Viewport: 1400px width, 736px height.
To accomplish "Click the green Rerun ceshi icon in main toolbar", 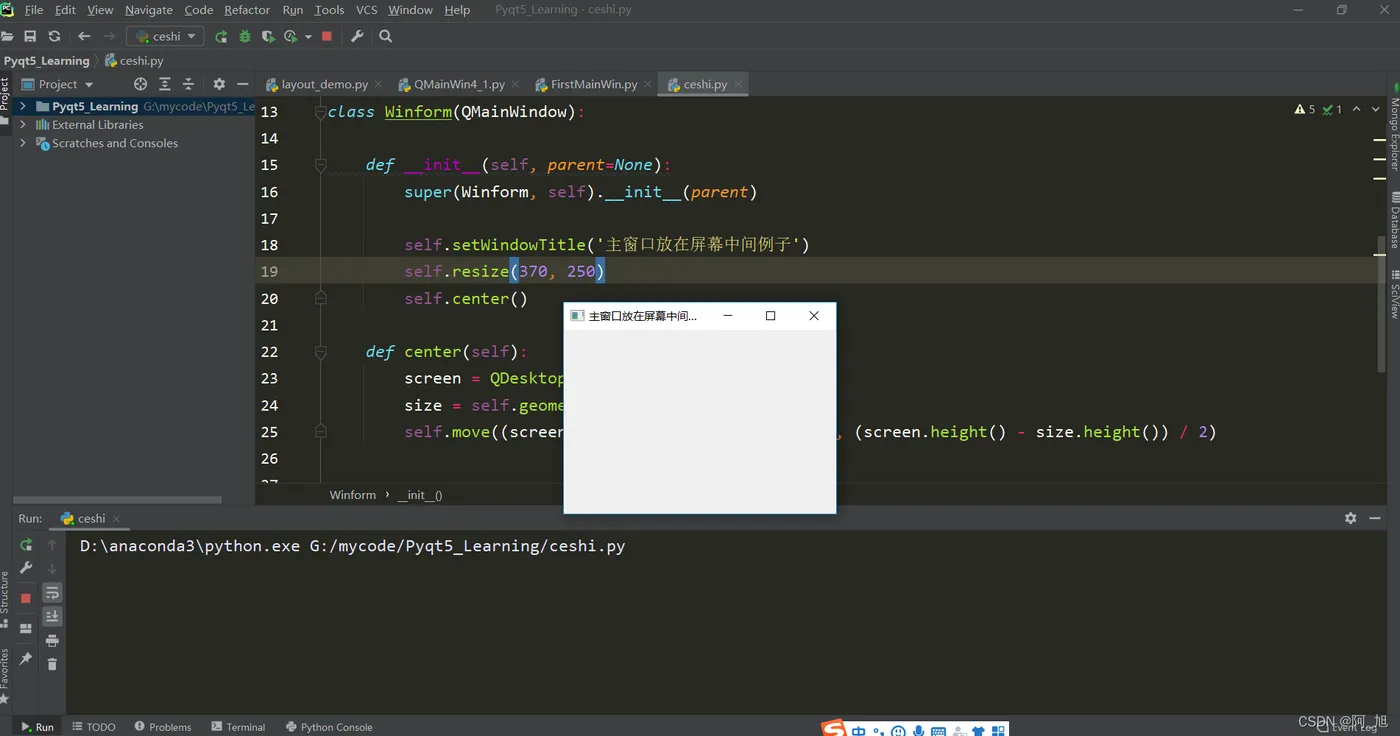I will coord(221,36).
